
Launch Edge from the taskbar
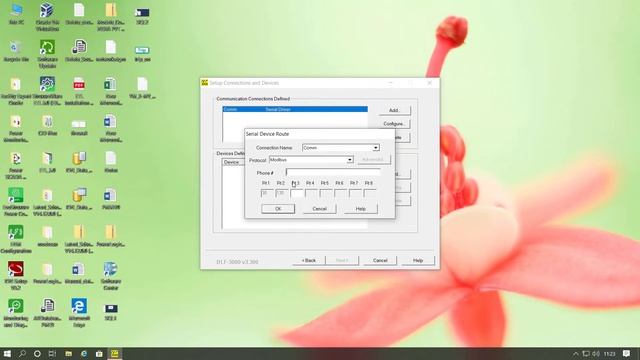(x=84, y=353)
